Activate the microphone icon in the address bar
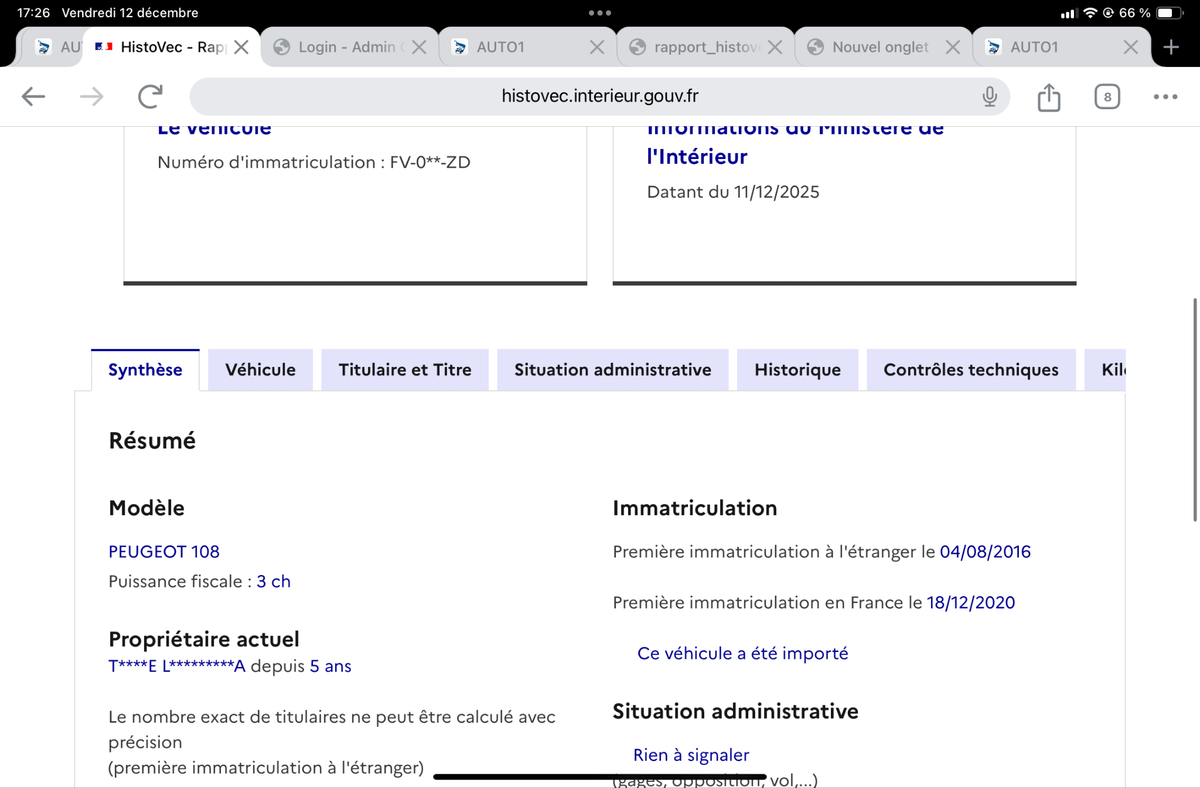The image size is (1200, 788). click(x=989, y=96)
